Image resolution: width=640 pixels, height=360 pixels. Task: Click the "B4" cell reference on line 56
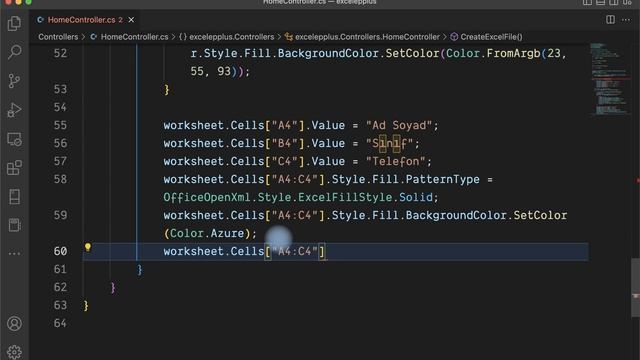coord(284,143)
